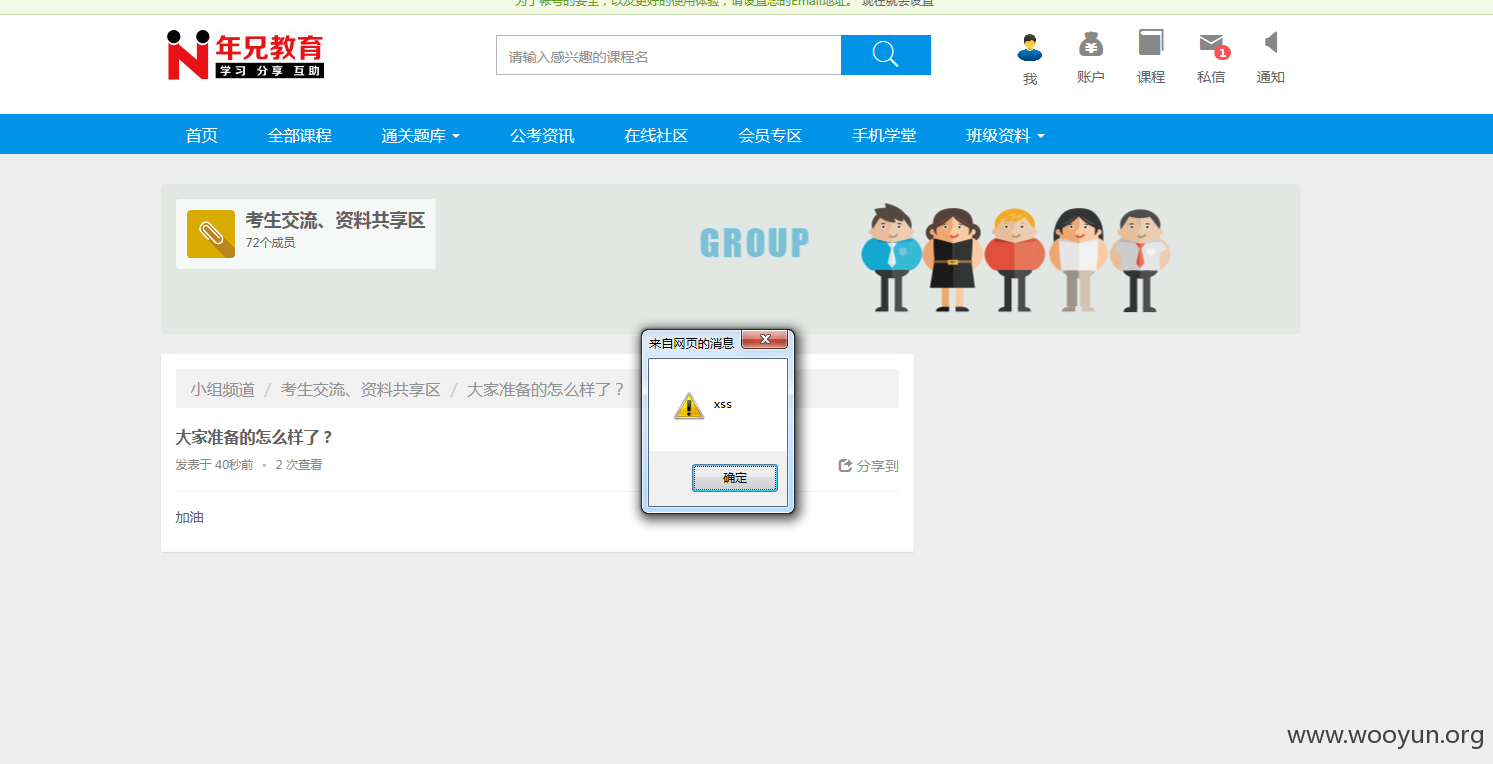Expand the 通关题库 dropdown menu
The width and height of the screenshot is (1493, 764).
(x=420, y=135)
